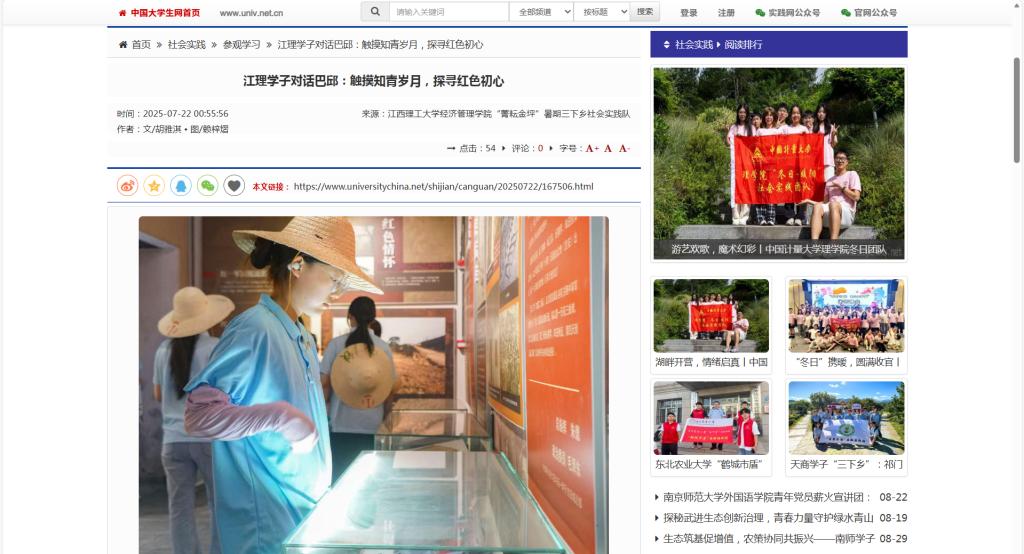Decrease font size with A-
This screenshot has width=1024, height=554.
point(624,148)
